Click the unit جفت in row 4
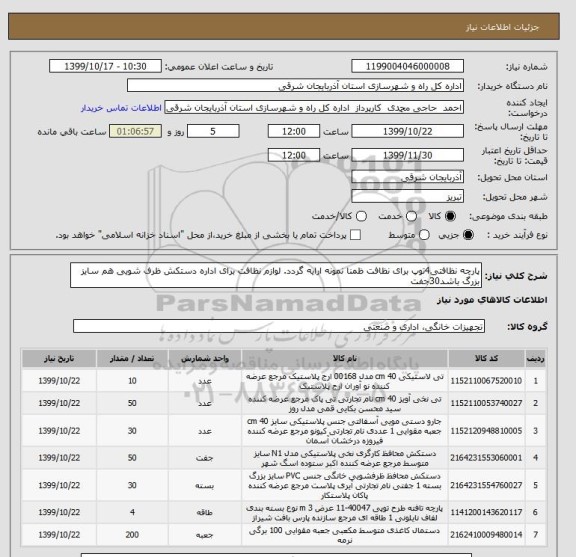This screenshot has height=557, width=576. tap(205, 458)
